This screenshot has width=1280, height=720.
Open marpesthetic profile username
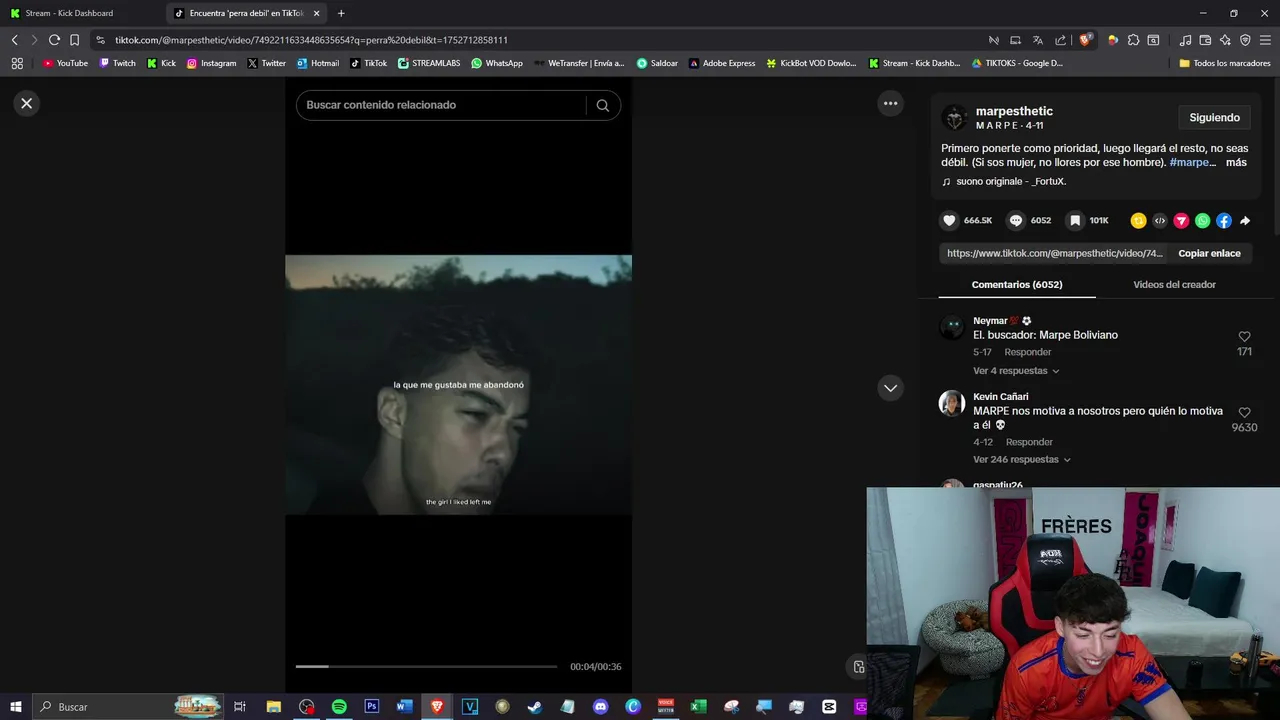point(1014,111)
